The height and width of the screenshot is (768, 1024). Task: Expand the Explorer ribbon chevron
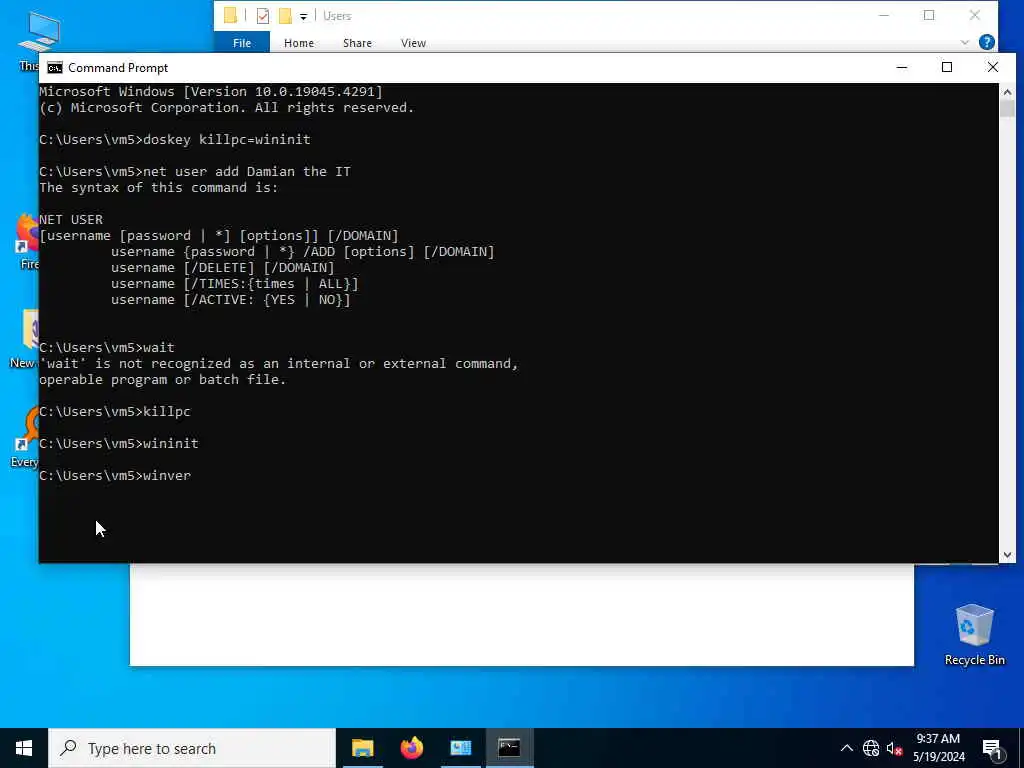tap(964, 42)
